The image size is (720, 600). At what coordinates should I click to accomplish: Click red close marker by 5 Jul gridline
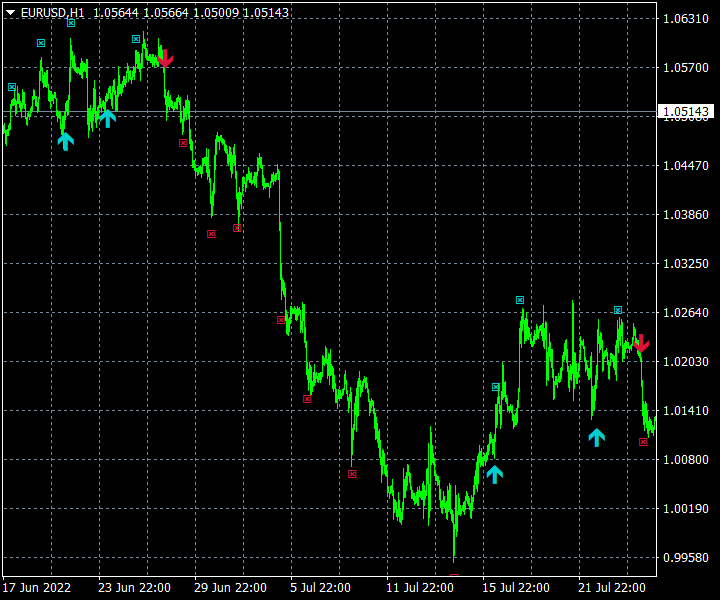281,320
